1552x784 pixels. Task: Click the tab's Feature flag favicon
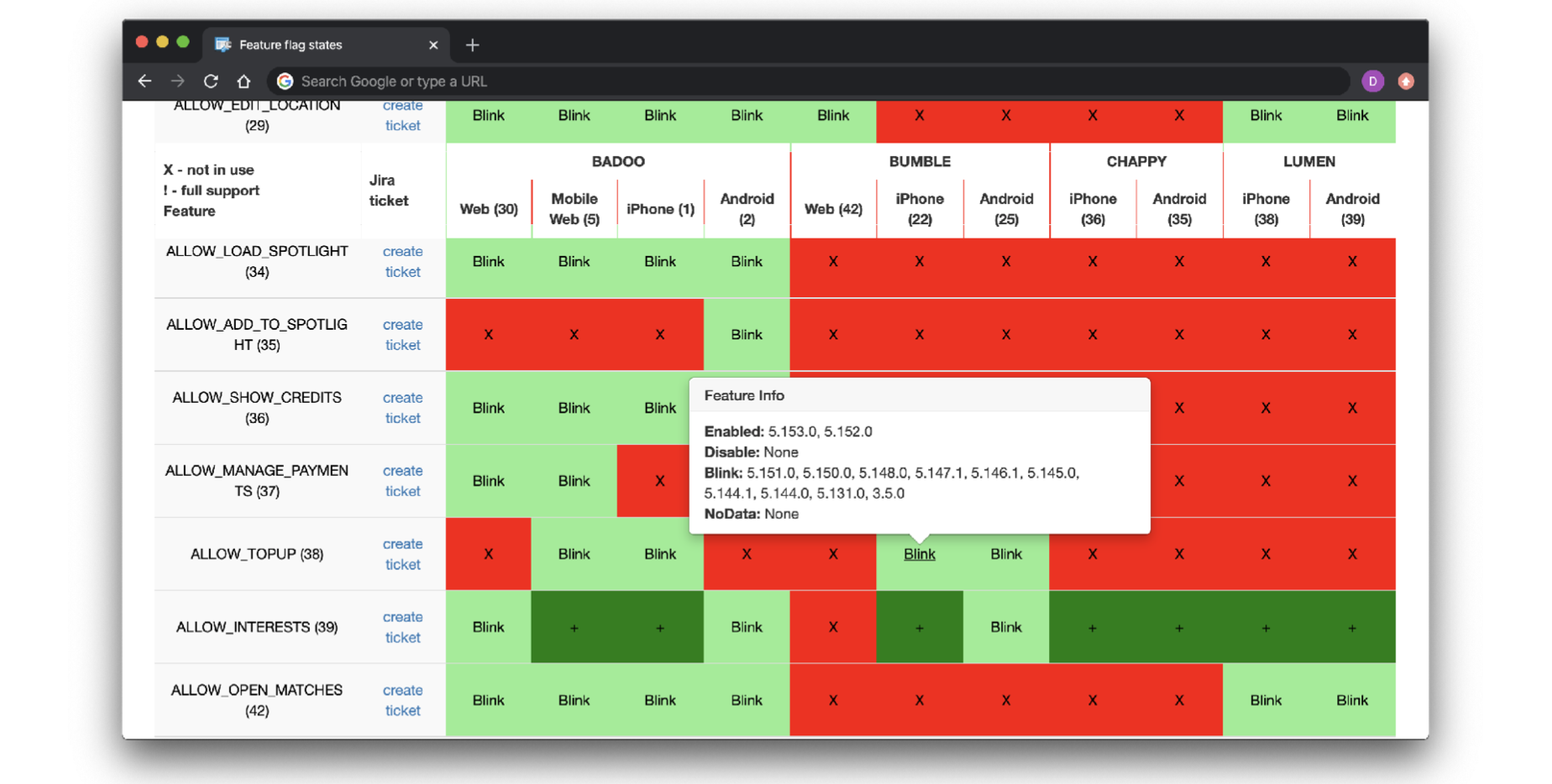pyautogui.click(x=223, y=44)
